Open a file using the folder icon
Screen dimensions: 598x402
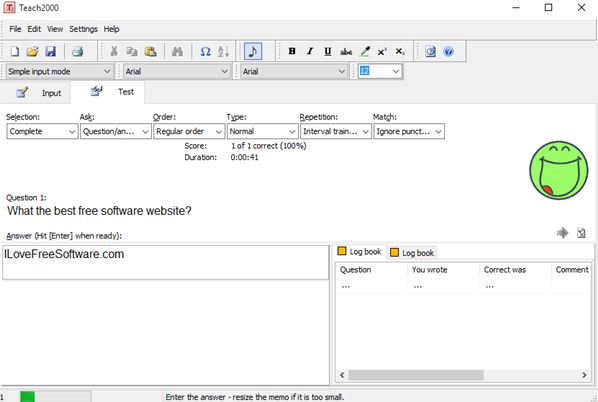(32, 51)
